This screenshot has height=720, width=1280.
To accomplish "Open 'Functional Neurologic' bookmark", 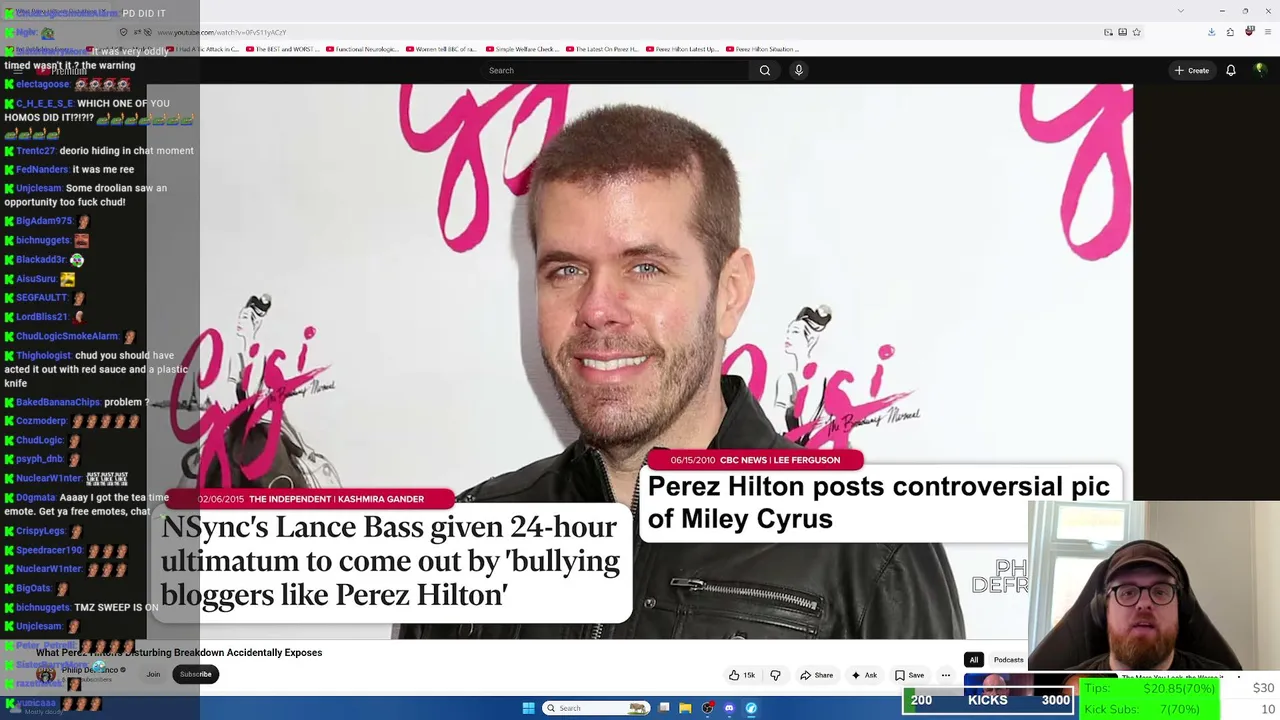I will coord(360,49).
